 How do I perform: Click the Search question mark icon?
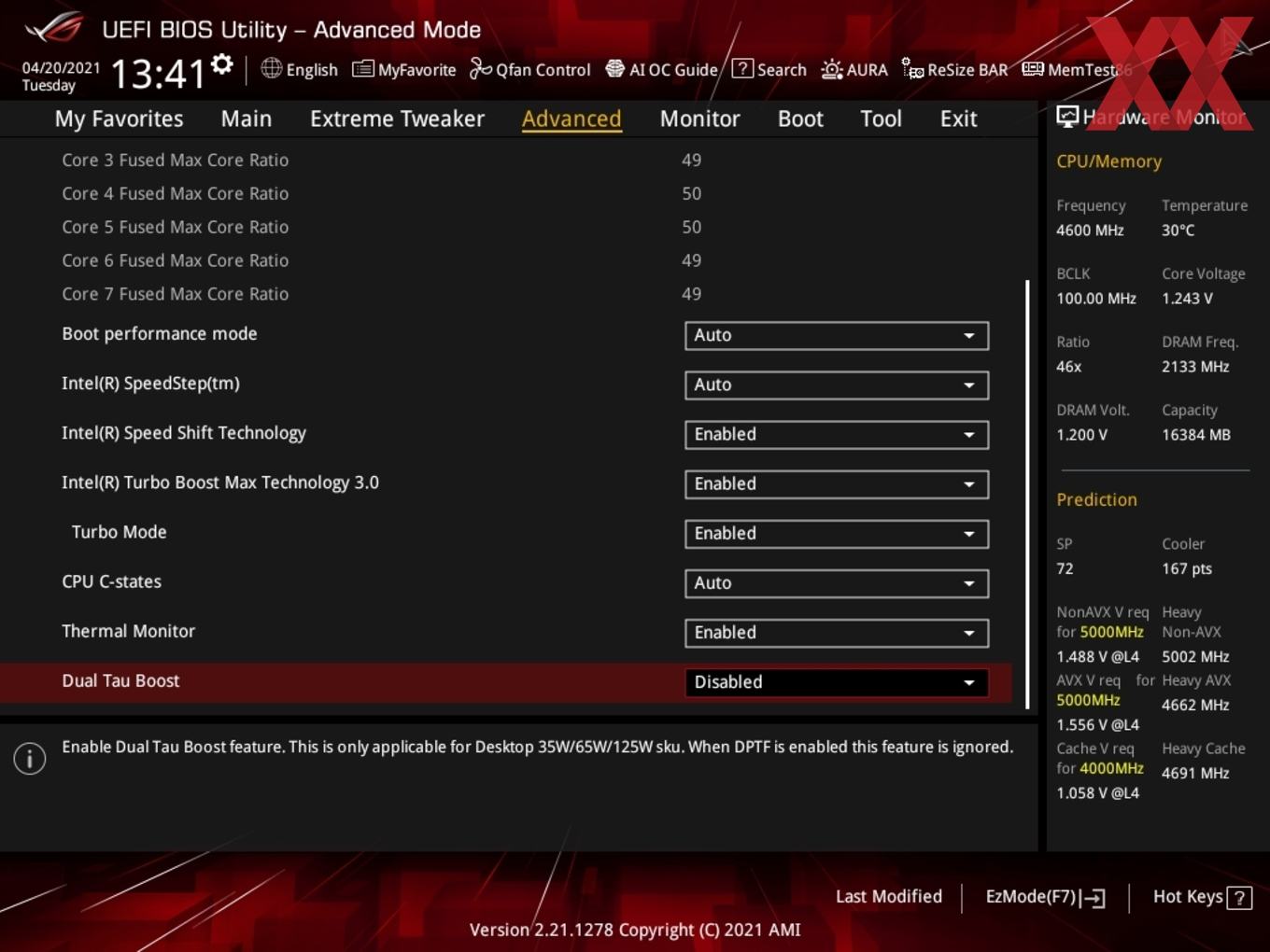click(x=742, y=68)
